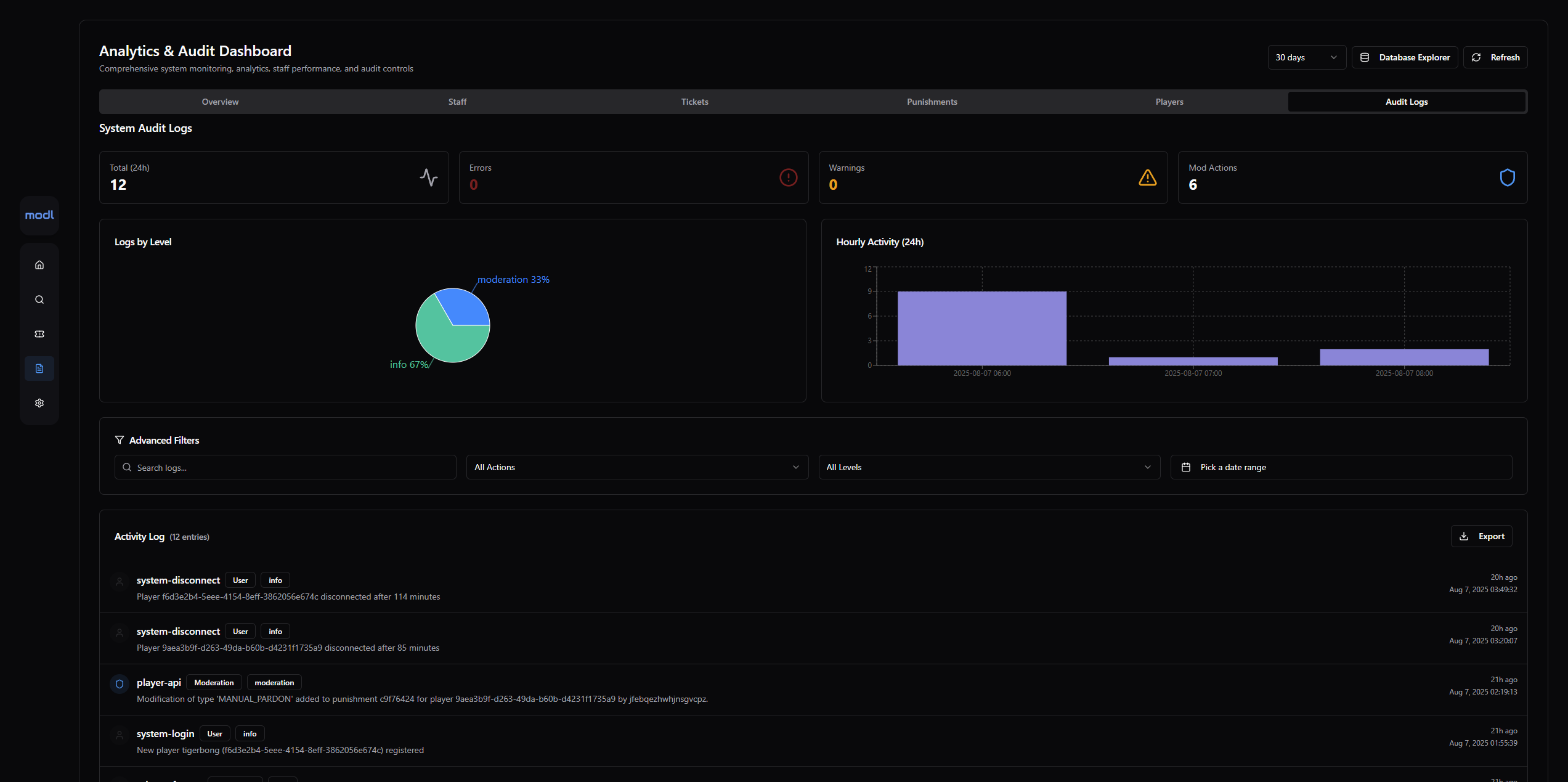Image resolution: width=1568 pixels, height=782 pixels.
Task: Click the info badge on system-login entry
Action: pyautogui.click(x=250, y=733)
